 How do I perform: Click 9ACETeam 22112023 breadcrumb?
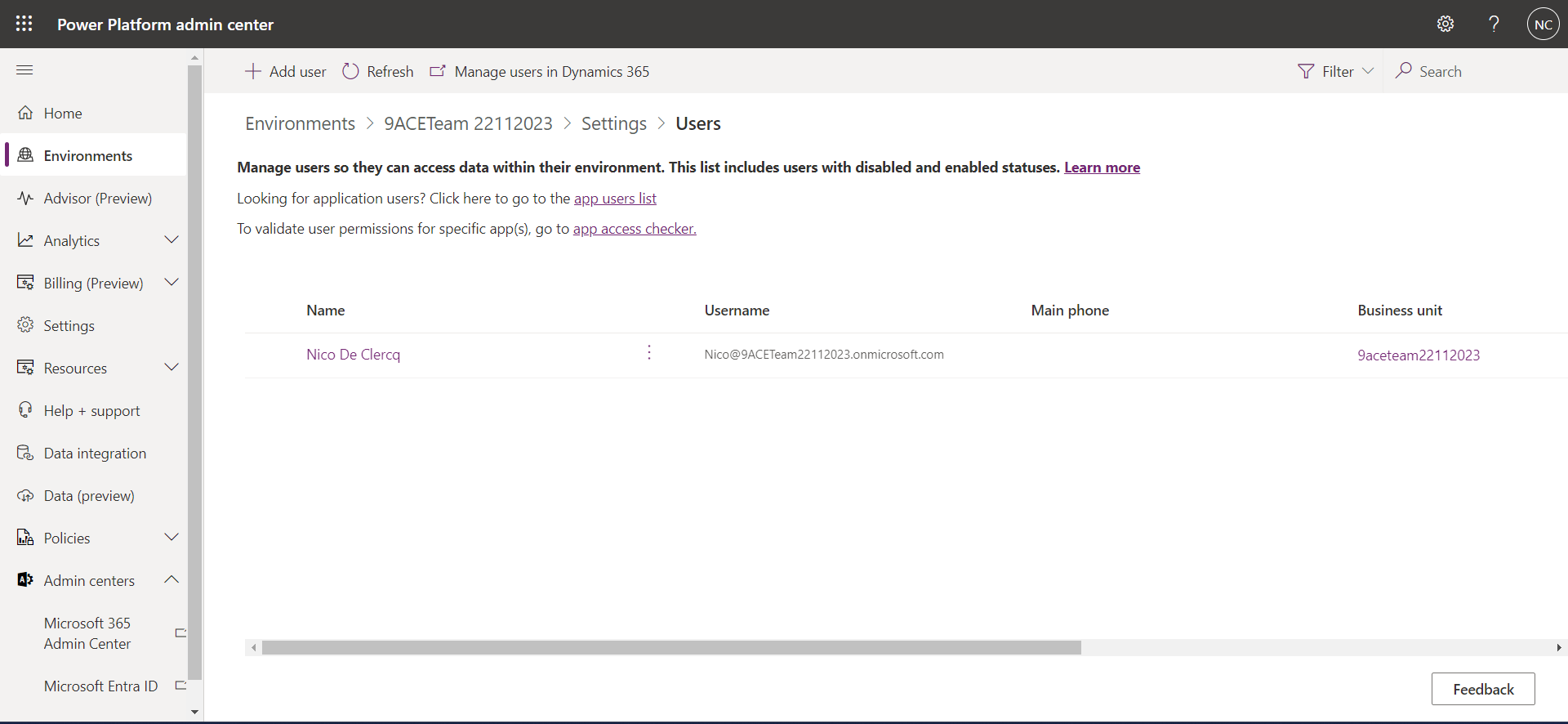click(x=469, y=123)
